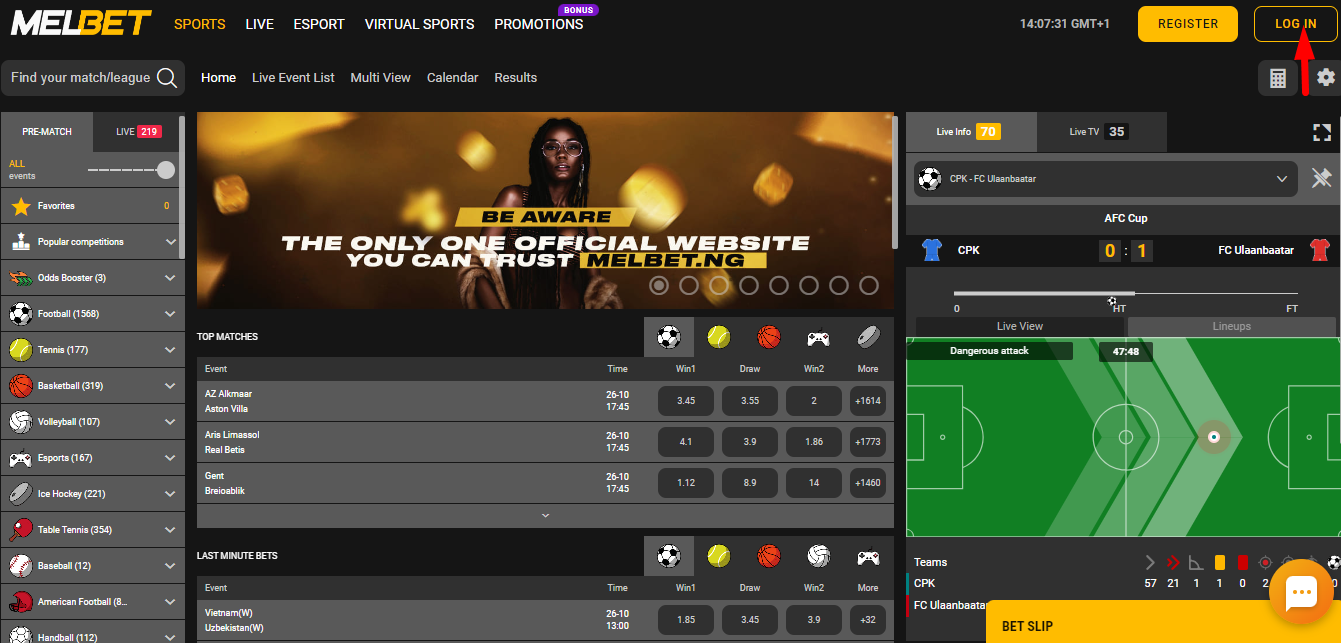Expand live info panel to fullscreen
Viewport: 1341px width, 643px height.
coord(1322,132)
